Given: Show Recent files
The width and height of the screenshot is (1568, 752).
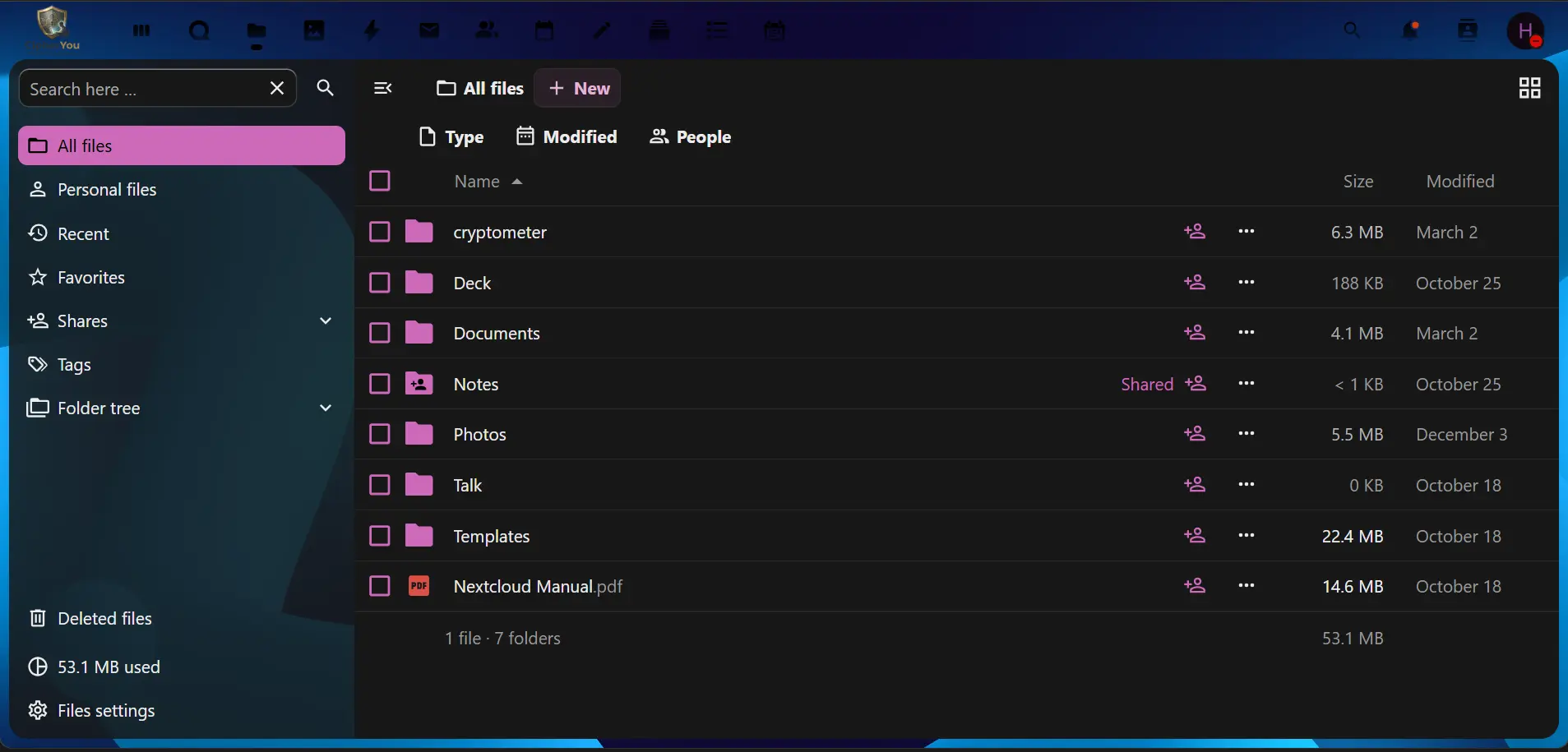Looking at the screenshot, I should (182, 233).
